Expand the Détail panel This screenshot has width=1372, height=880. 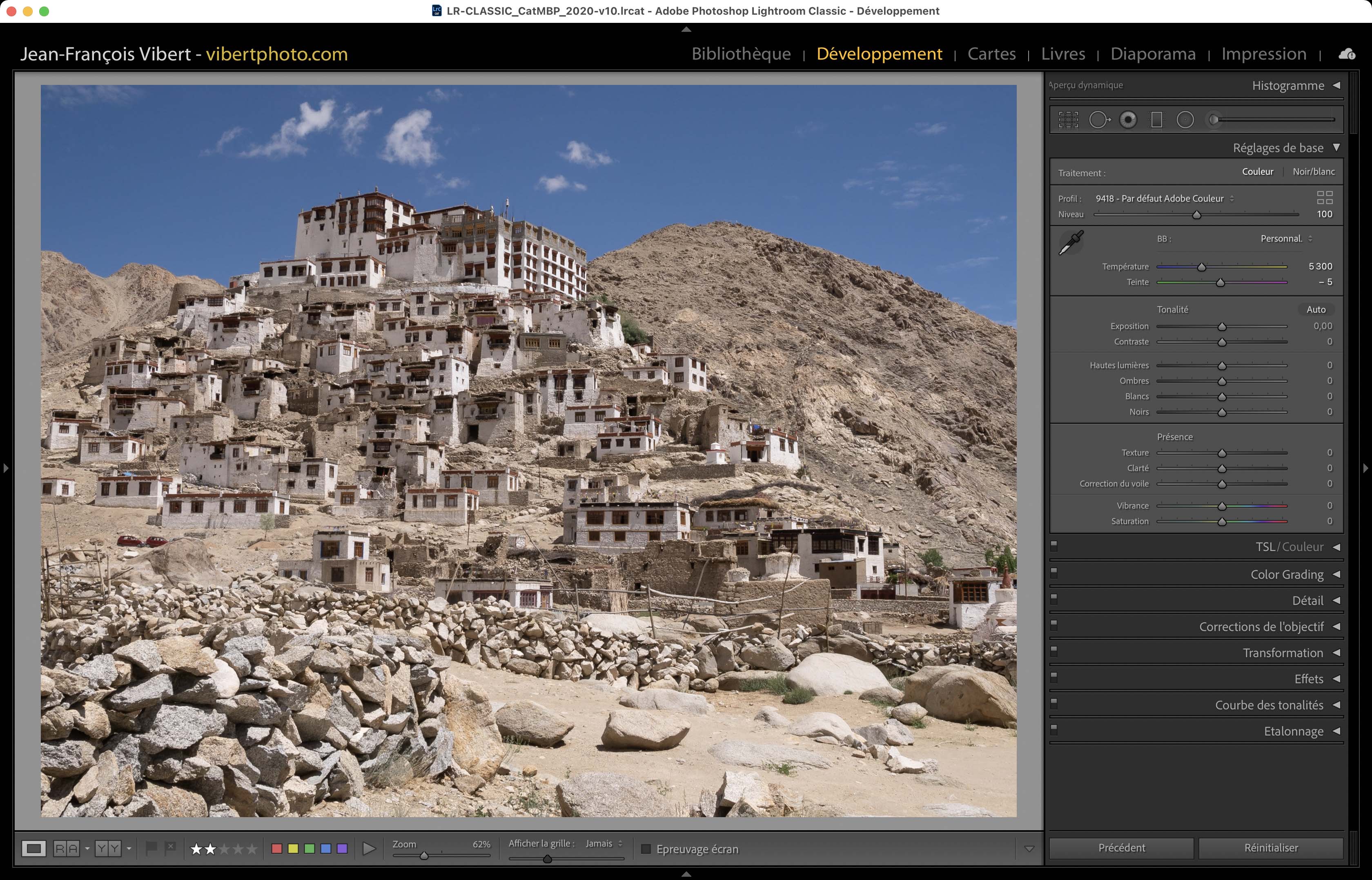pos(1307,600)
